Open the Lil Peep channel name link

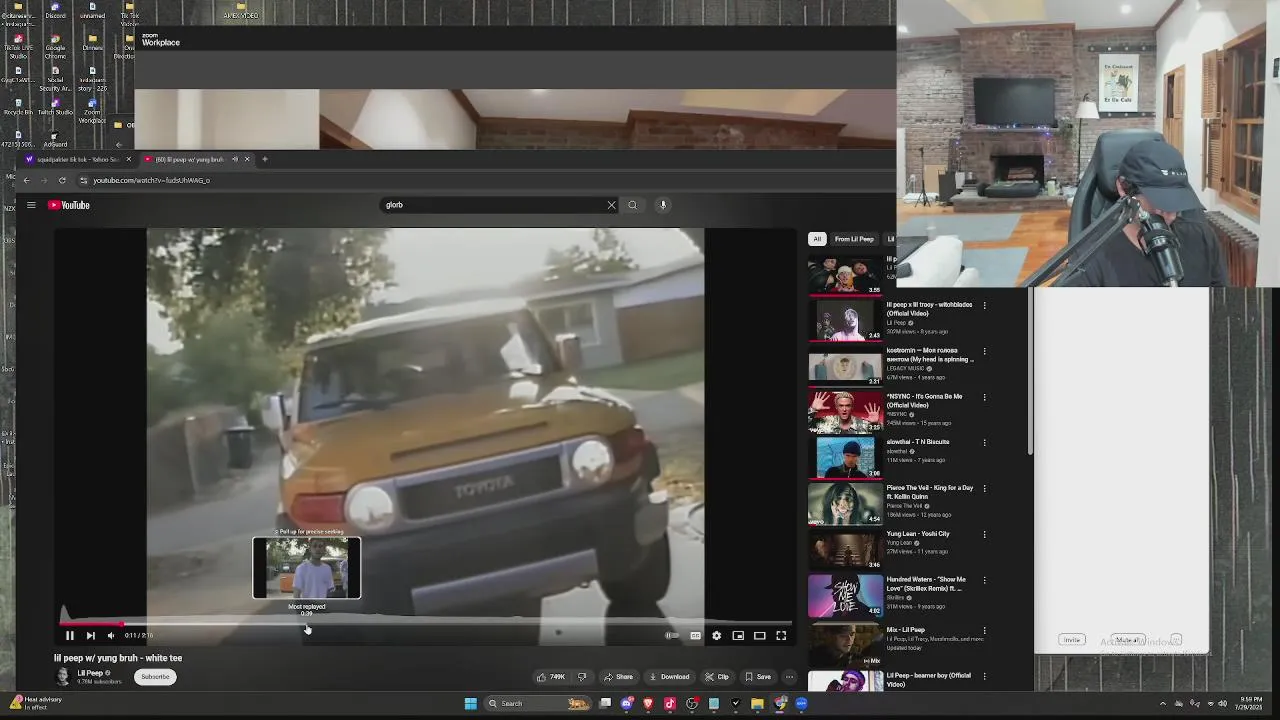(x=90, y=673)
